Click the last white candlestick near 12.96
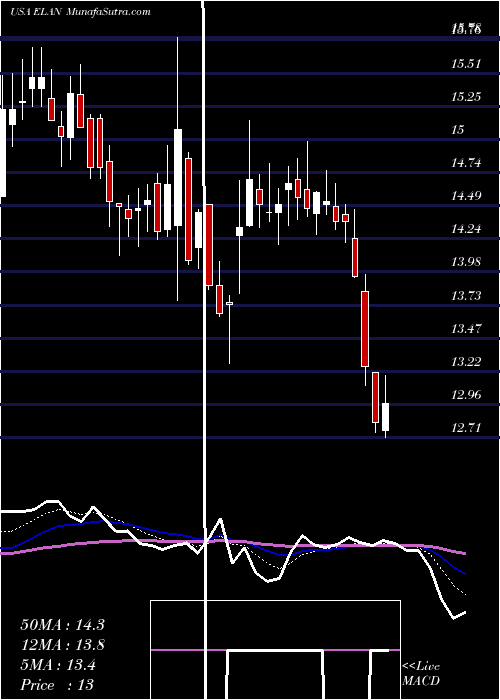 (385, 417)
